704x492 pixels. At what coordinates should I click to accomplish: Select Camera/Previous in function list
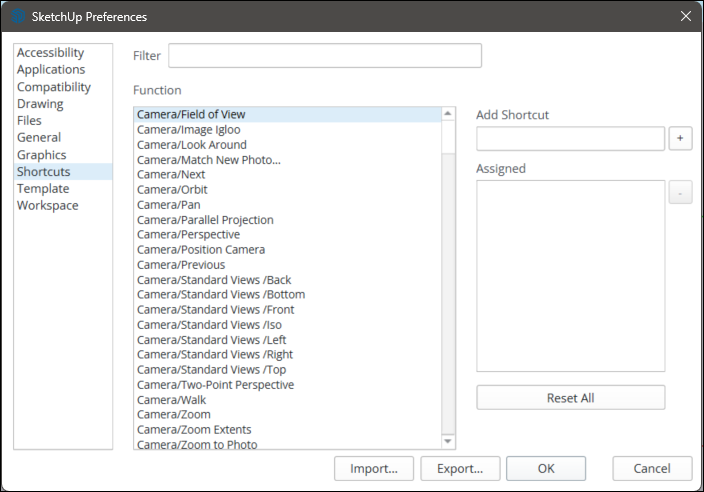(288, 265)
